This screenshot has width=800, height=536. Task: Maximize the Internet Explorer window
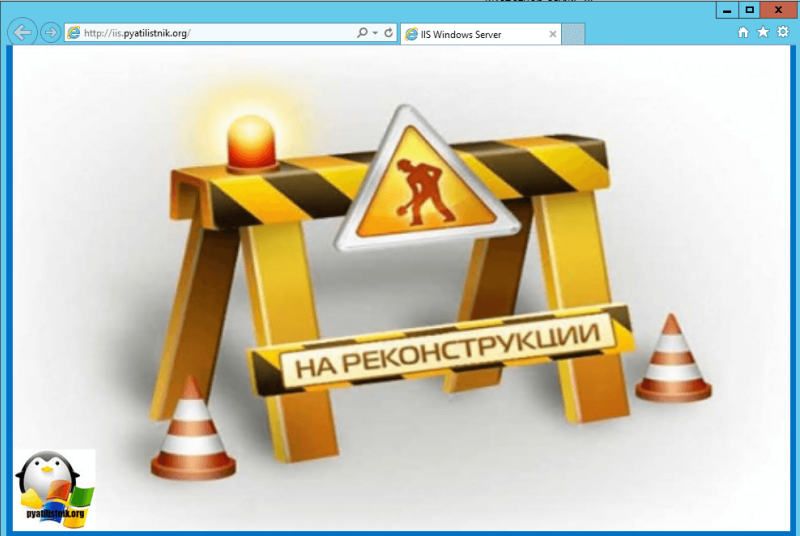[x=749, y=10]
